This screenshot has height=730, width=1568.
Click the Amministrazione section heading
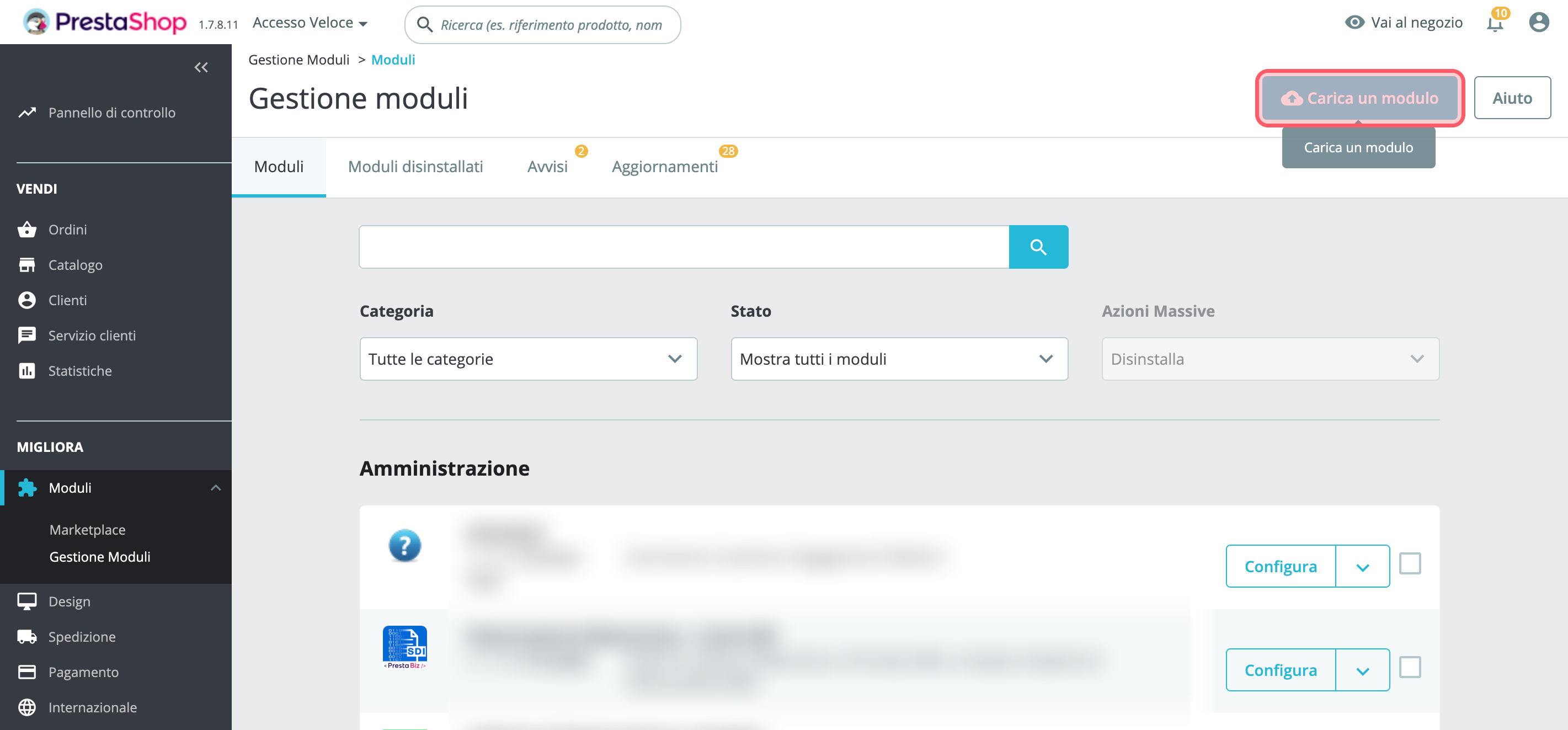[444, 468]
